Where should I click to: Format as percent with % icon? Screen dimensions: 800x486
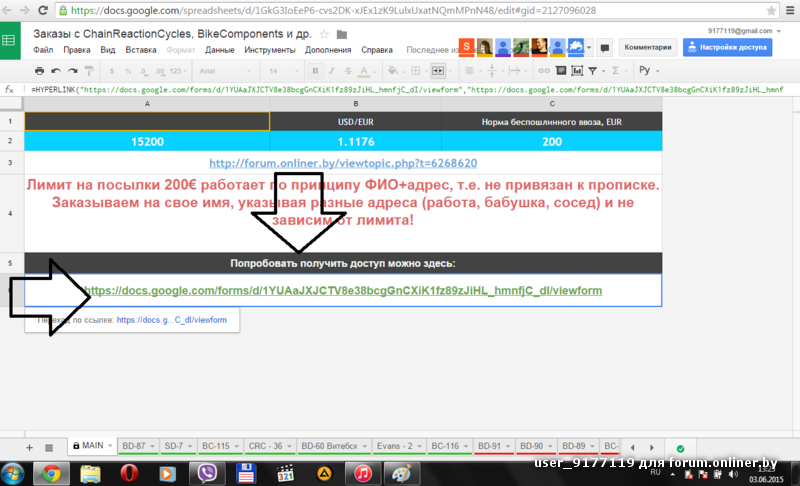(128, 71)
